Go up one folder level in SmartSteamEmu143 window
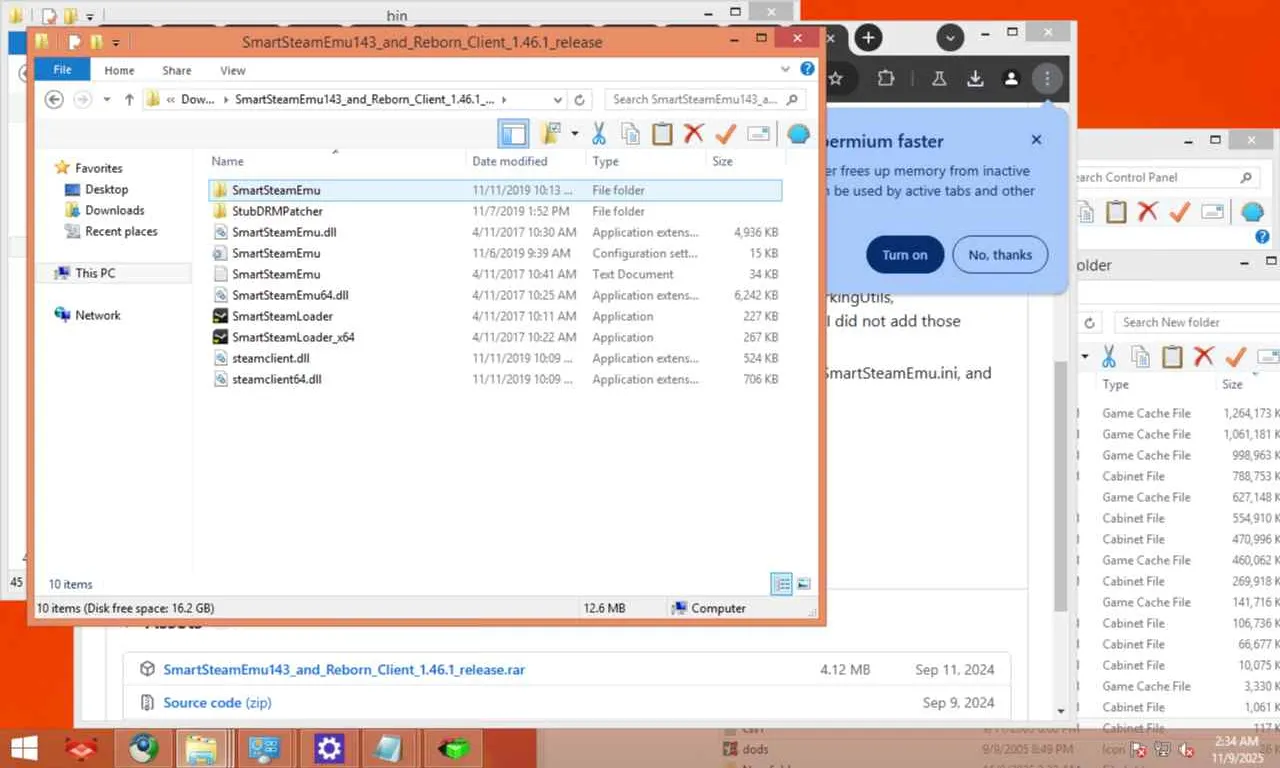 coord(129,99)
